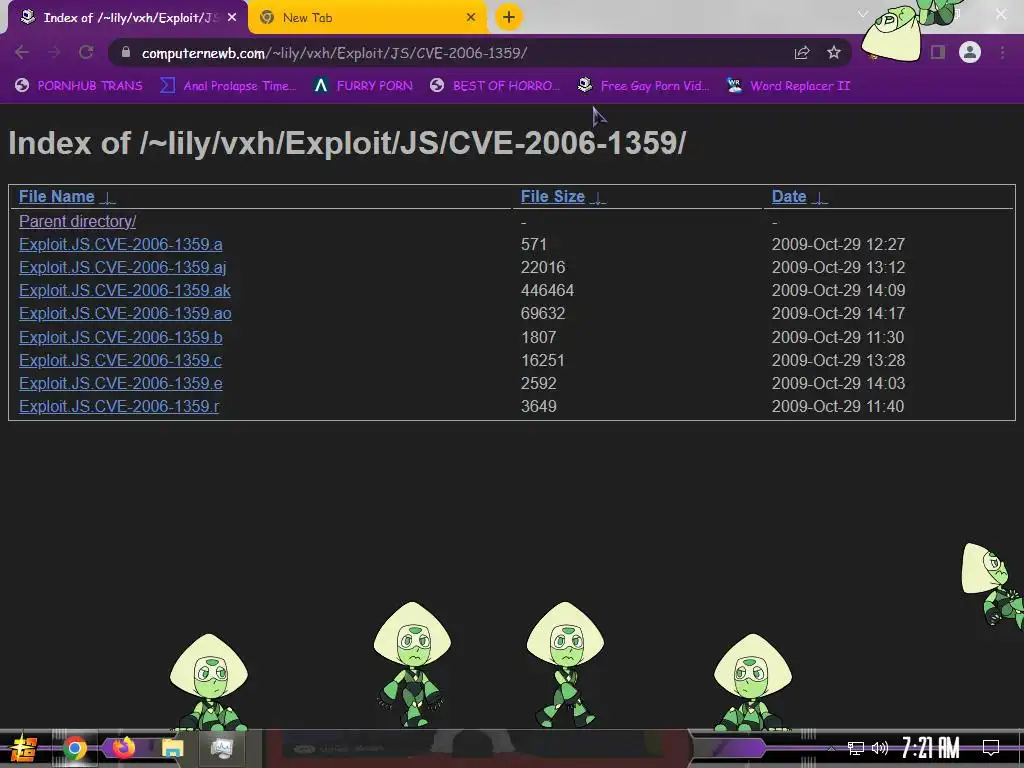The width and height of the screenshot is (1024, 768).
Task: Open a new tab with the plus button
Action: tap(509, 17)
